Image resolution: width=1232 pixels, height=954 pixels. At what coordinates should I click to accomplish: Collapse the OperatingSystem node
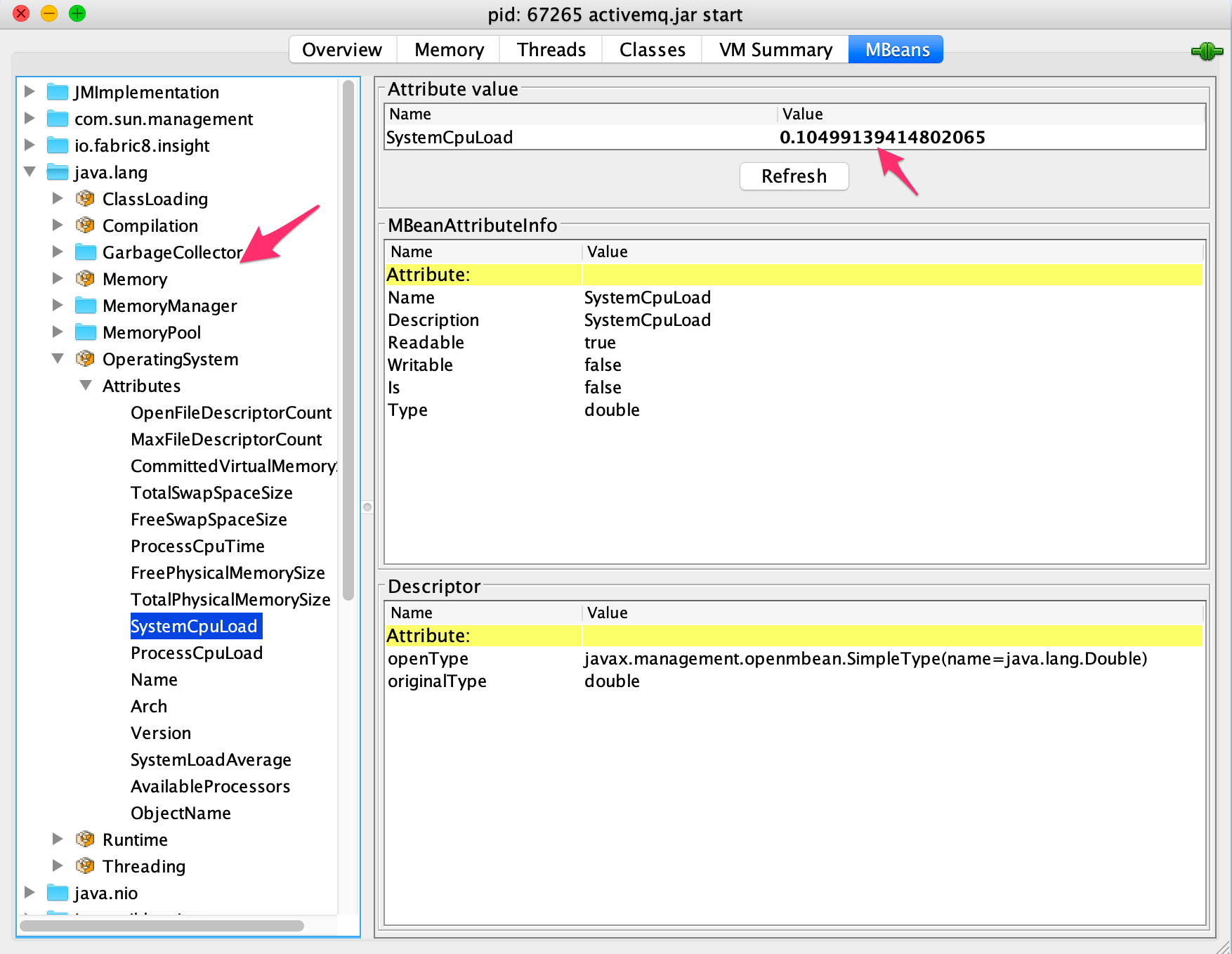[58, 358]
